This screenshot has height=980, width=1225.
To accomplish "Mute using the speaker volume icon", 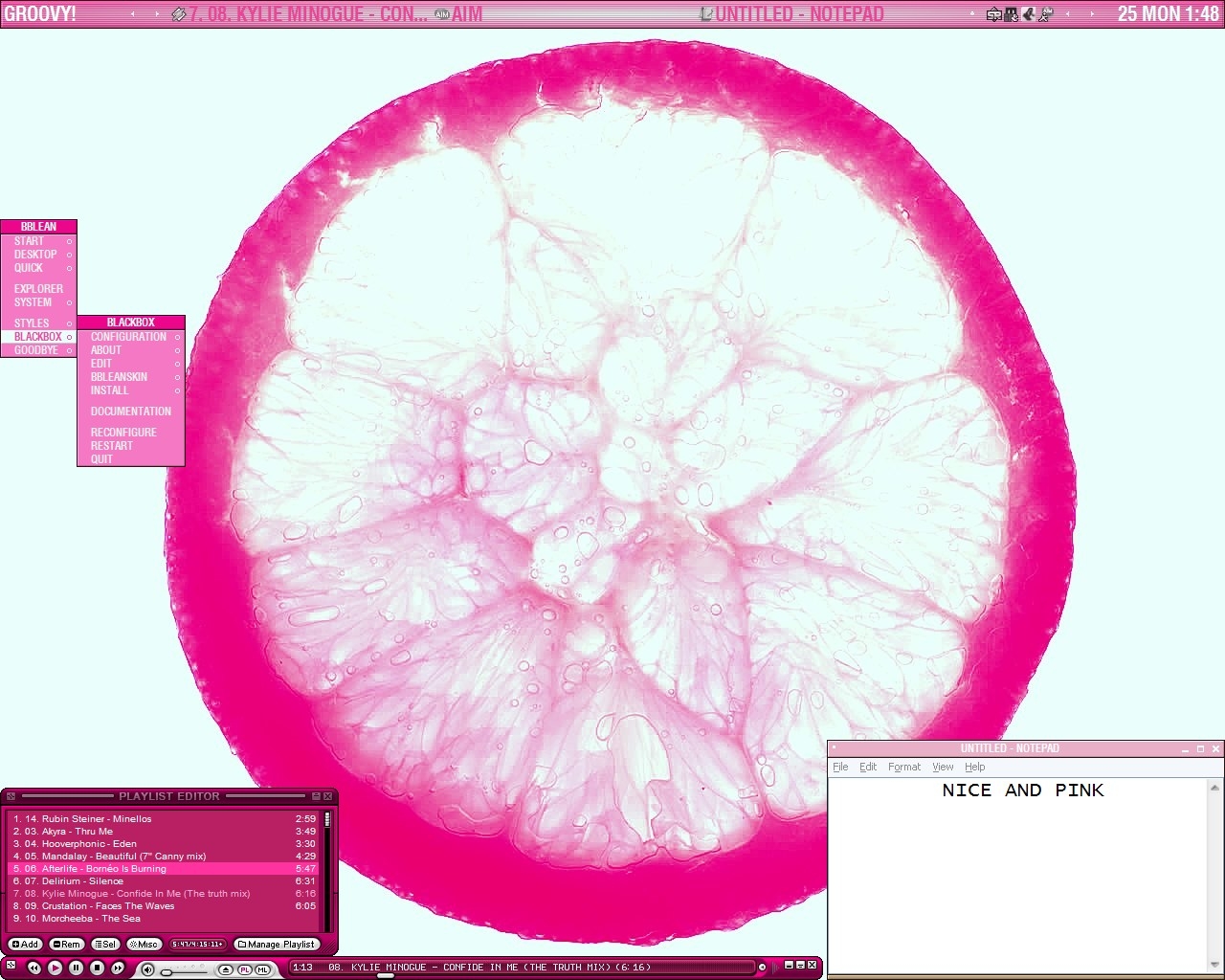I will [147, 969].
